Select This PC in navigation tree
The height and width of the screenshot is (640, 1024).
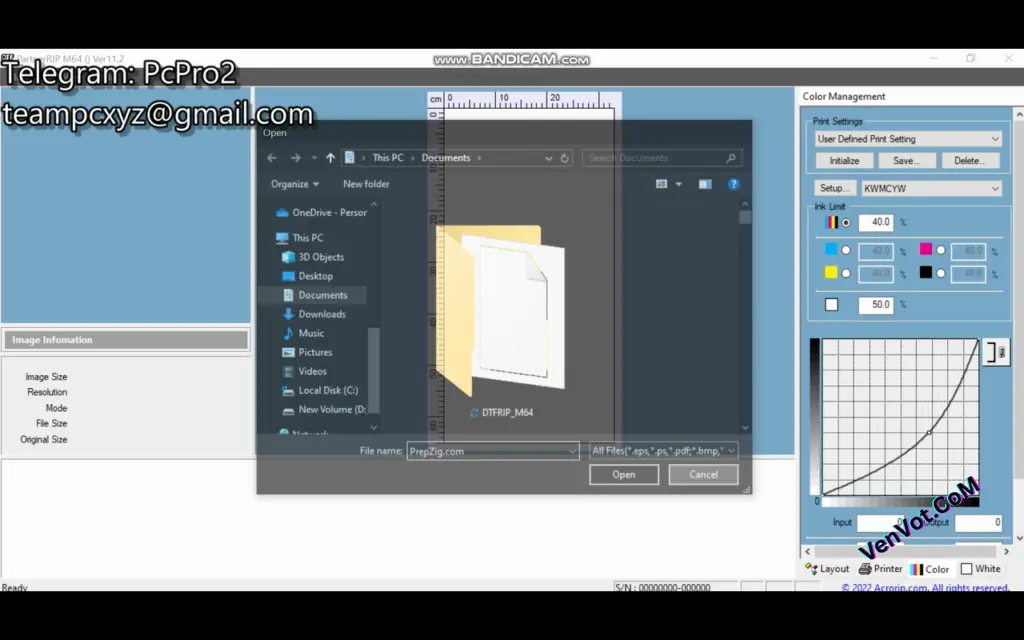click(x=299, y=238)
